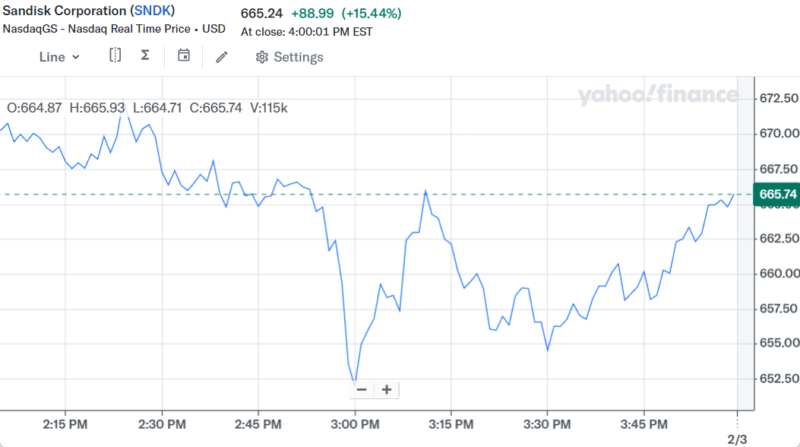Click the comparison columns icon in toolbar
This screenshot has width=800, height=447.
click(115, 56)
